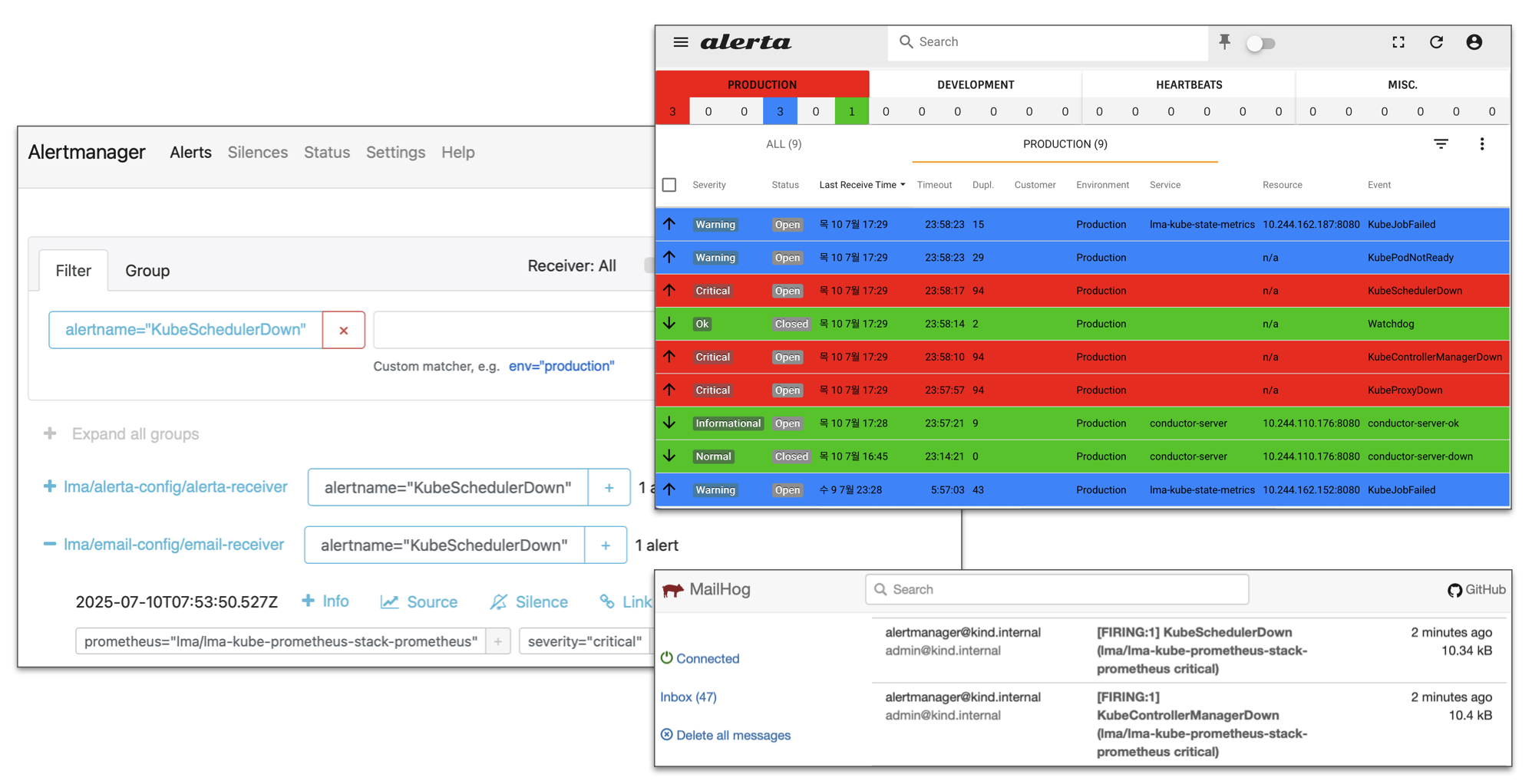
Task: Check the select-all checkbox in the alert list
Action: [669, 184]
